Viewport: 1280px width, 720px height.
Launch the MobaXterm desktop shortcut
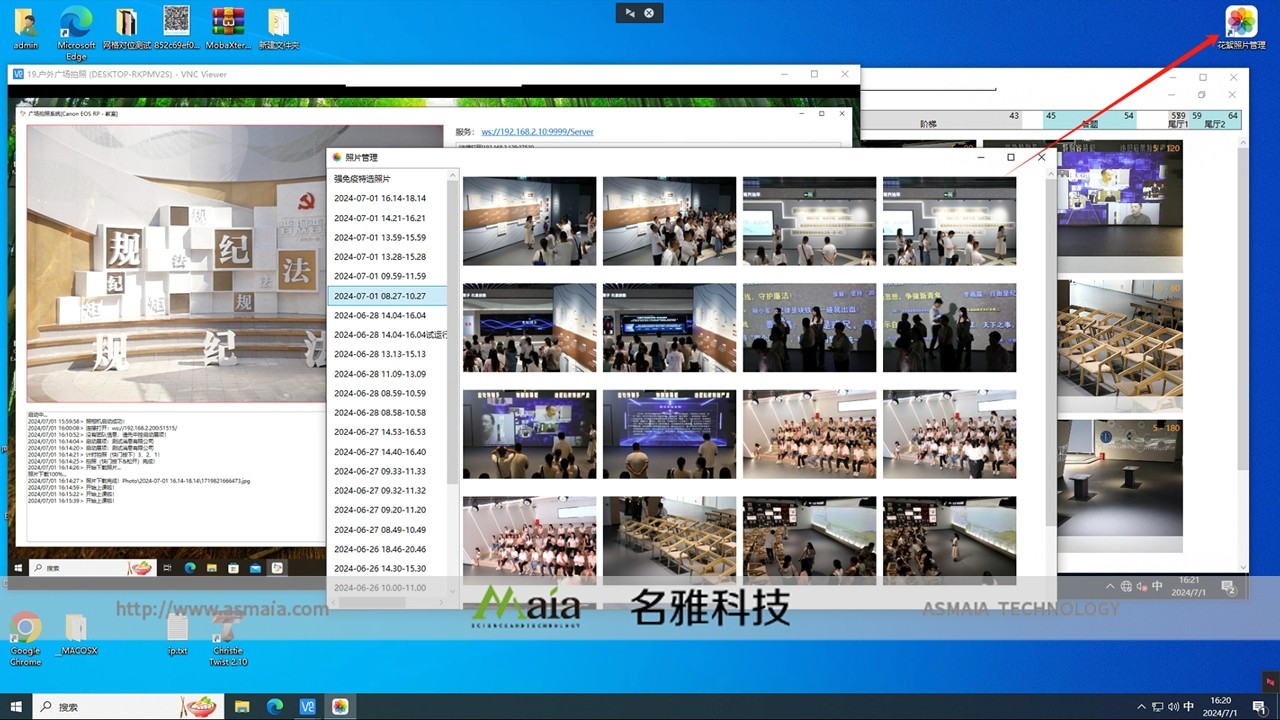pos(228,28)
